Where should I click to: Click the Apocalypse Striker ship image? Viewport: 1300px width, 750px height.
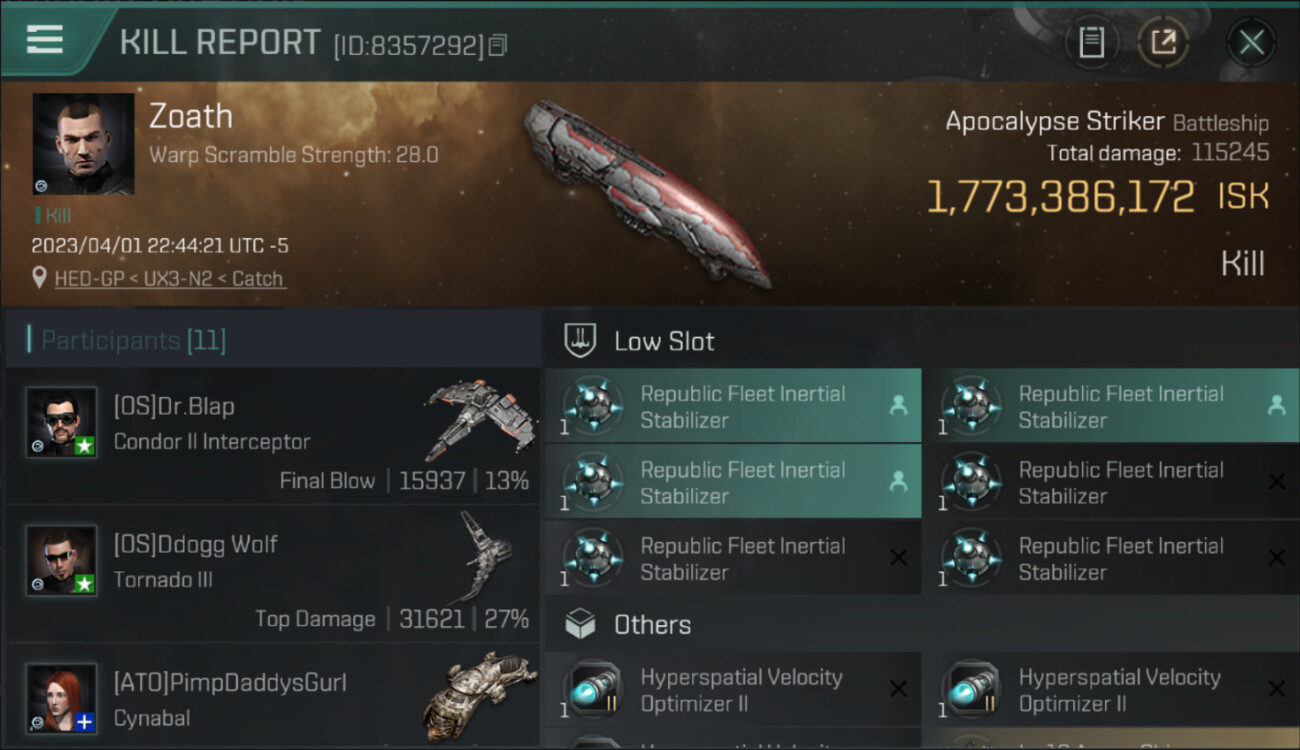(648, 190)
